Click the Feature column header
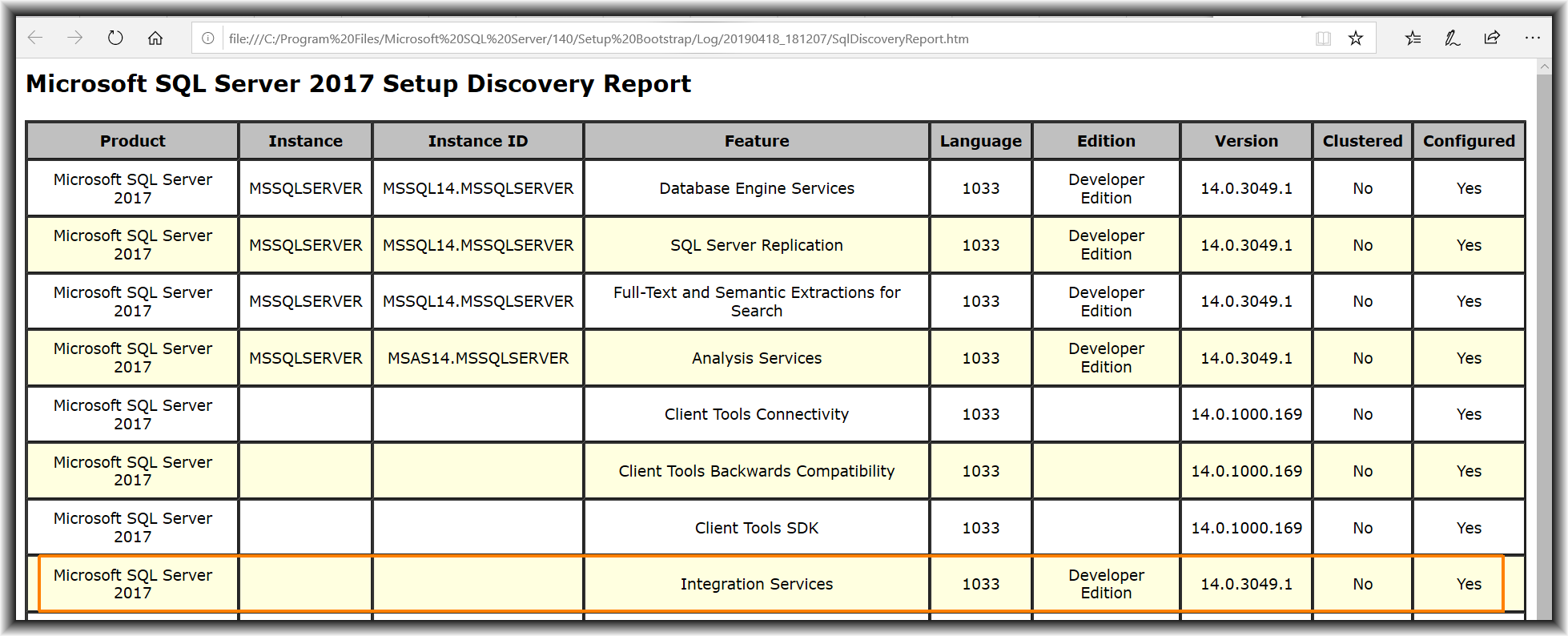Screen dimensions: 1568x636 pyautogui.click(x=757, y=141)
